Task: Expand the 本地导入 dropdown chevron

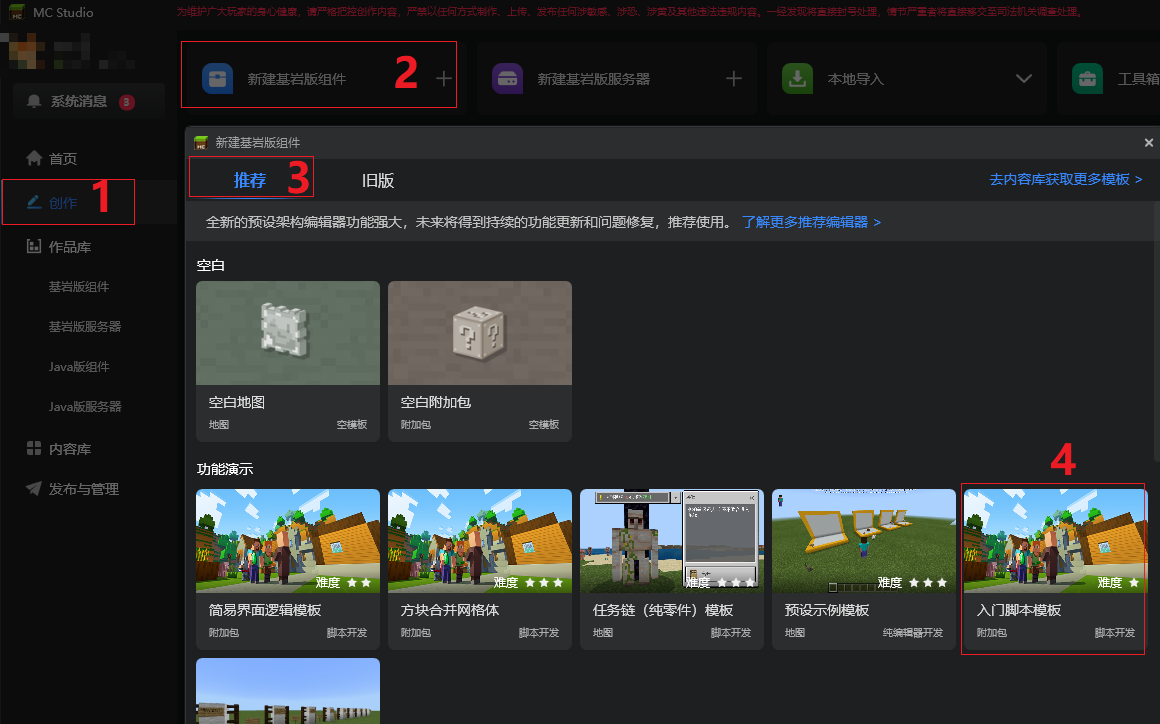Action: (1024, 78)
